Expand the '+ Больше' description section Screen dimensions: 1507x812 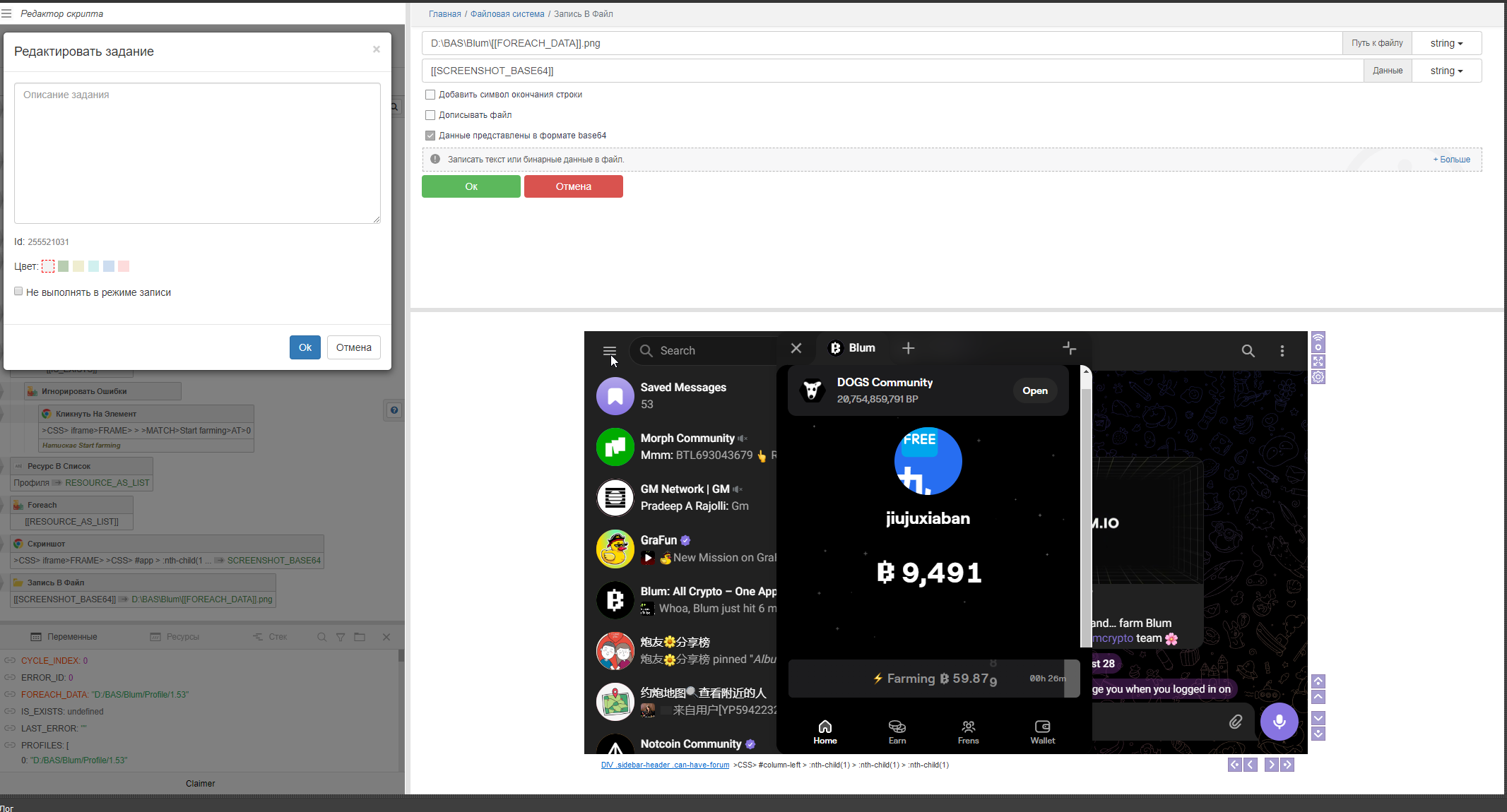[x=1451, y=160]
